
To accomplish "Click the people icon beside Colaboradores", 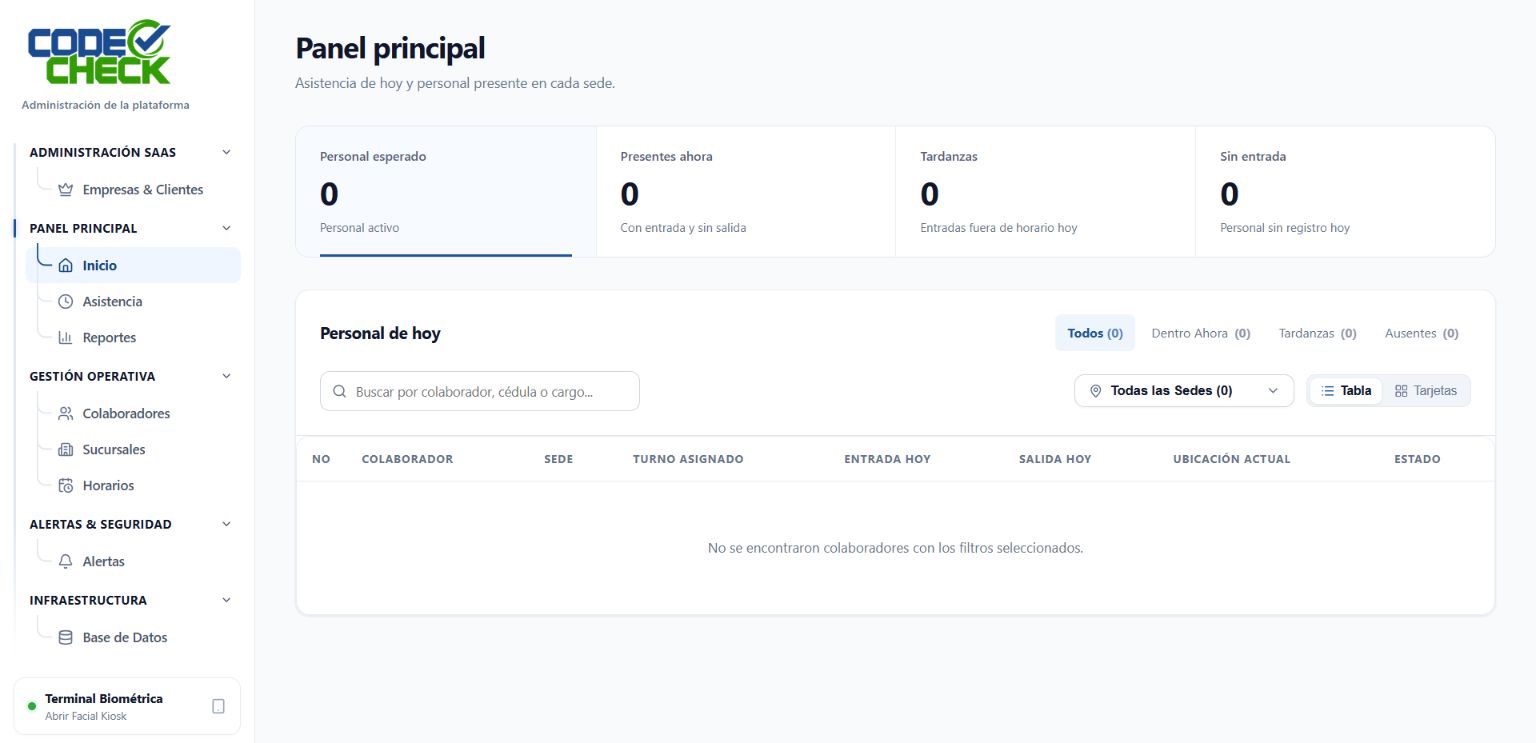I will point(66,414).
